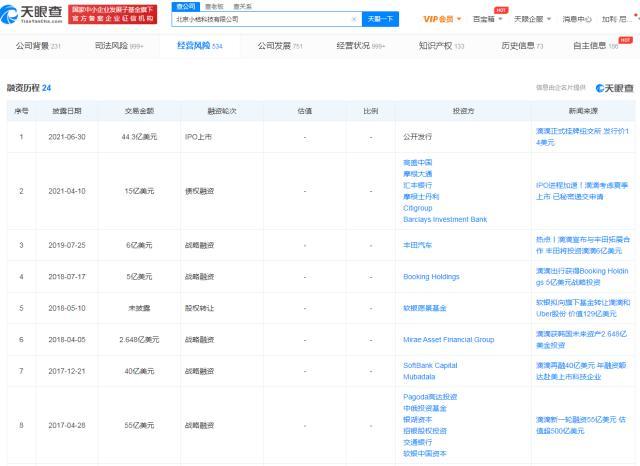The height and width of the screenshot is (466, 640).
Task: Open news link about 2.648亿美金投资
Action: [x=581, y=340]
